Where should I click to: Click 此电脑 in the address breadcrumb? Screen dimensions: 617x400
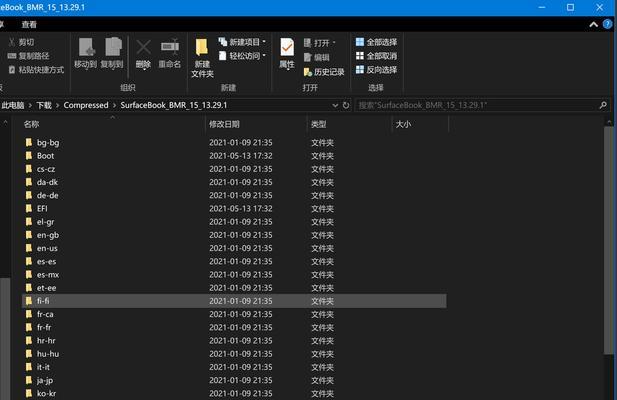click(x=13, y=105)
